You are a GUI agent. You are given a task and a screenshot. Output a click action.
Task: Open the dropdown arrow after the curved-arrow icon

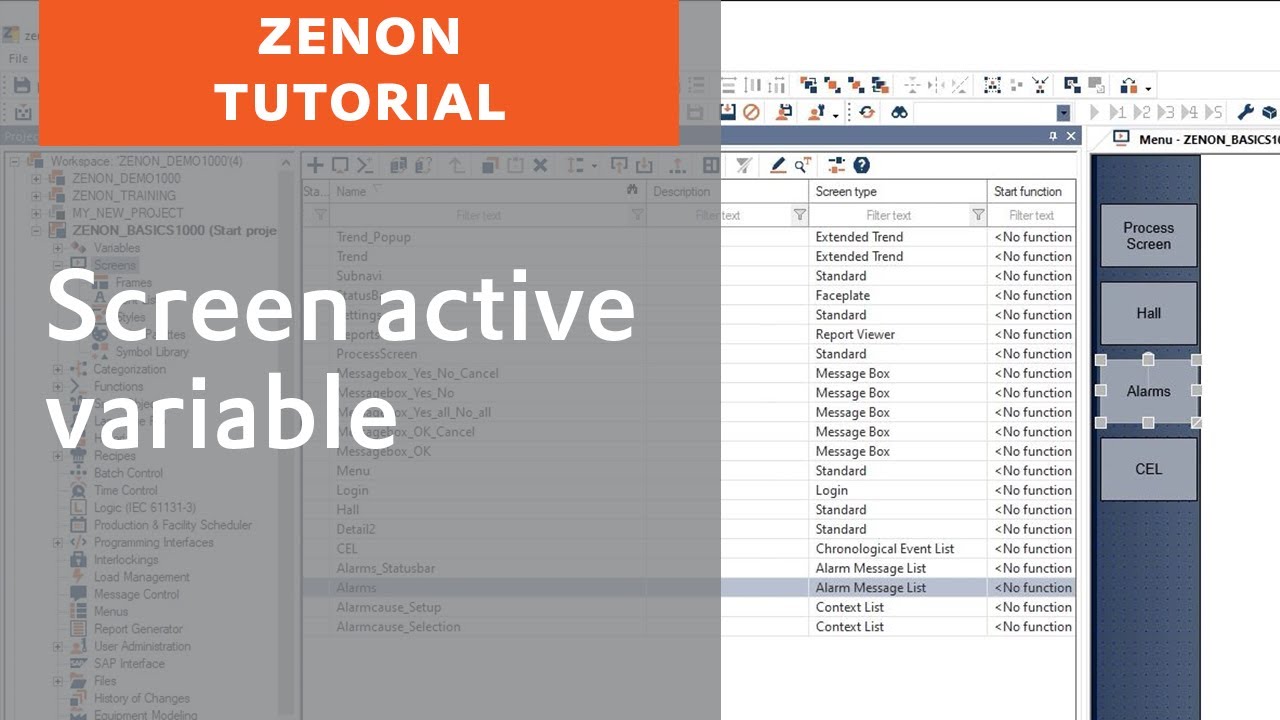point(1148,88)
